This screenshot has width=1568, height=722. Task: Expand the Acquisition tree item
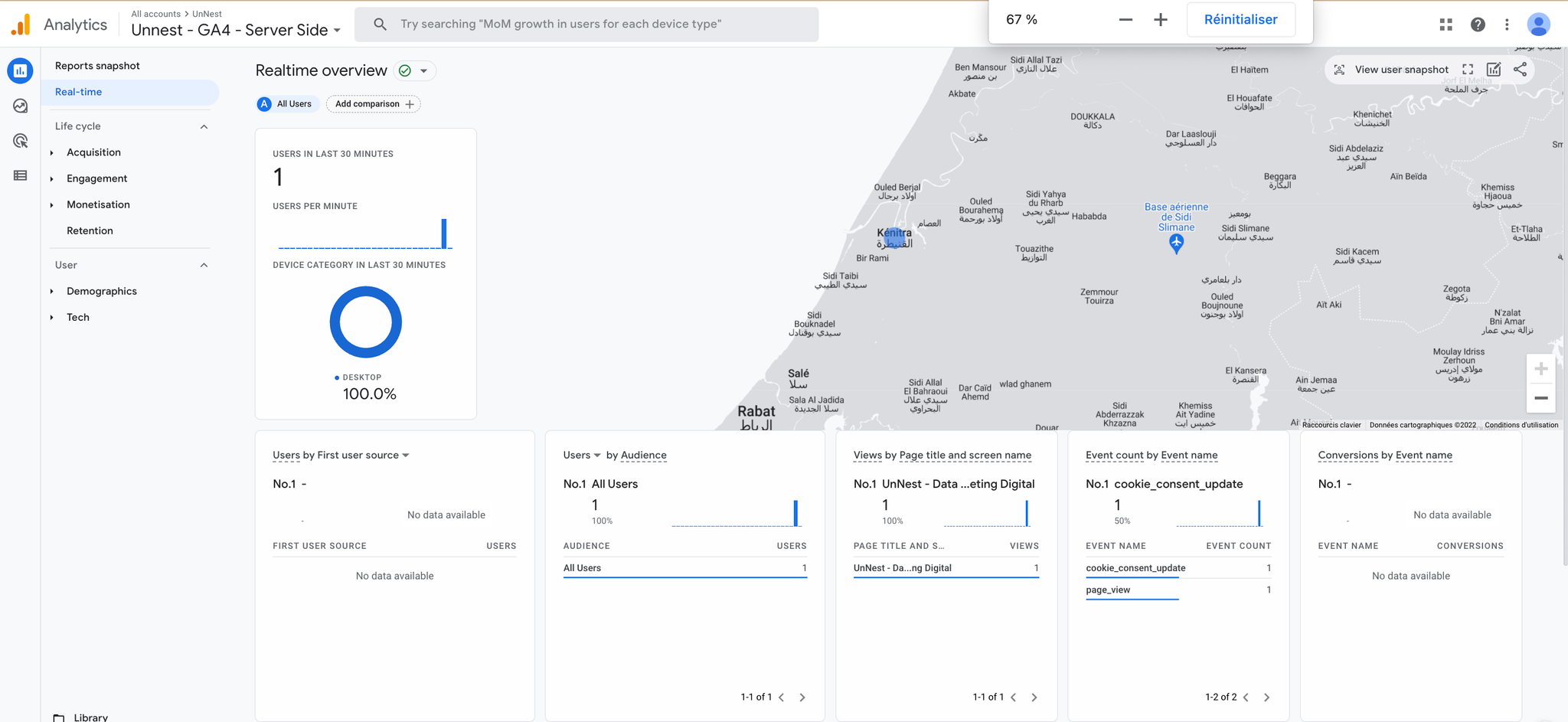click(52, 153)
